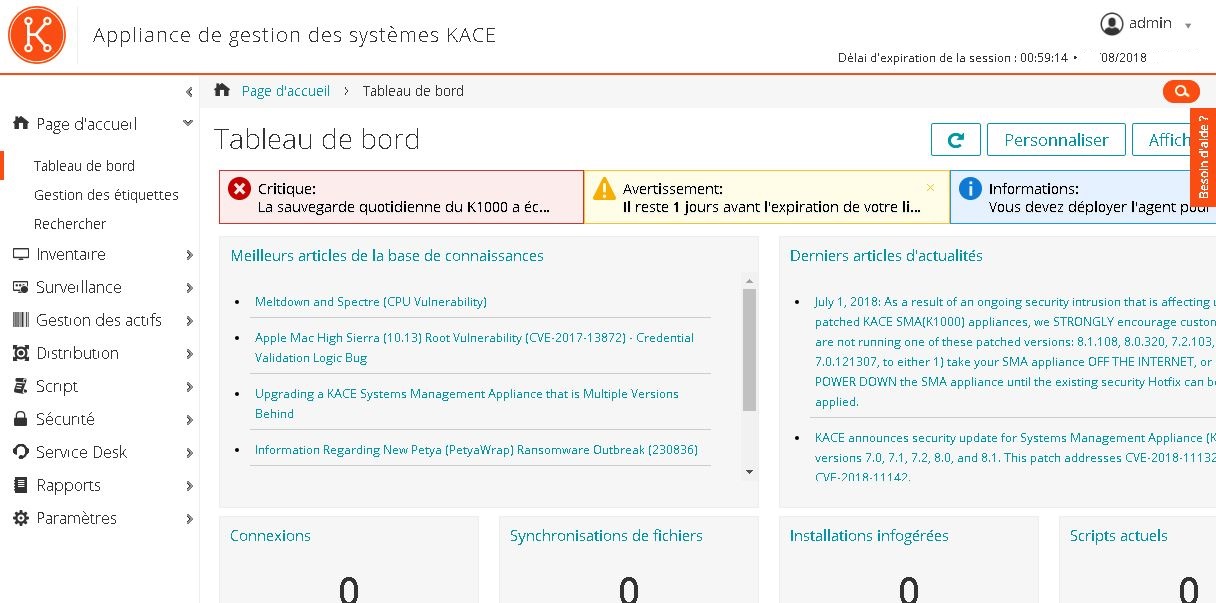Open New Petya Ransomware Outbreak link
The height and width of the screenshot is (603, 1216).
coord(476,449)
